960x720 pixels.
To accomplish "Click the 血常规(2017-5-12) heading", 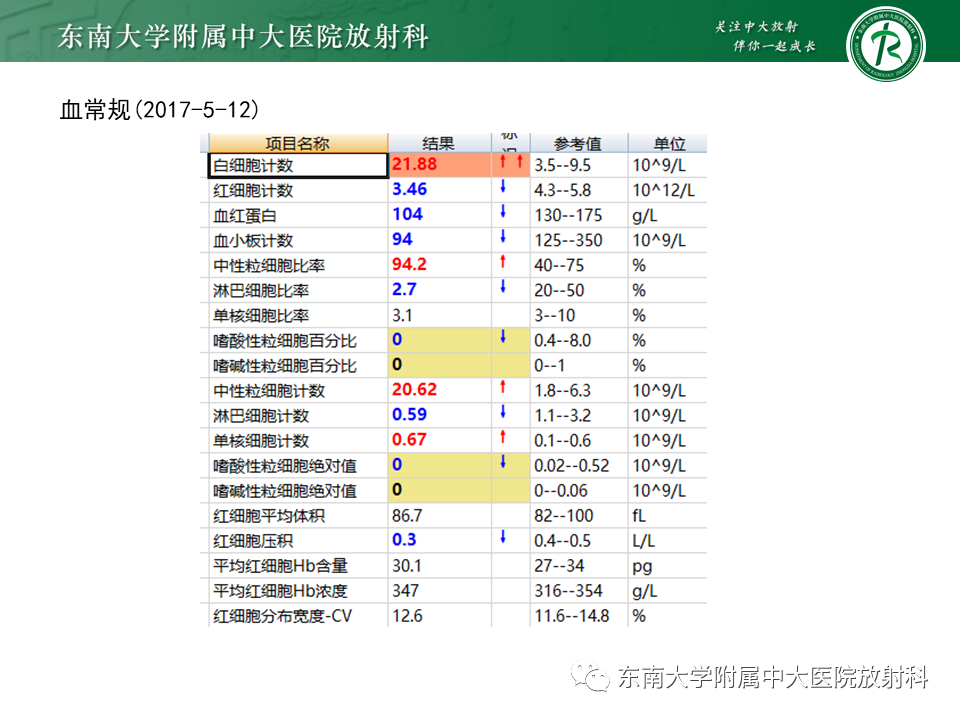I will click(159, 110).
